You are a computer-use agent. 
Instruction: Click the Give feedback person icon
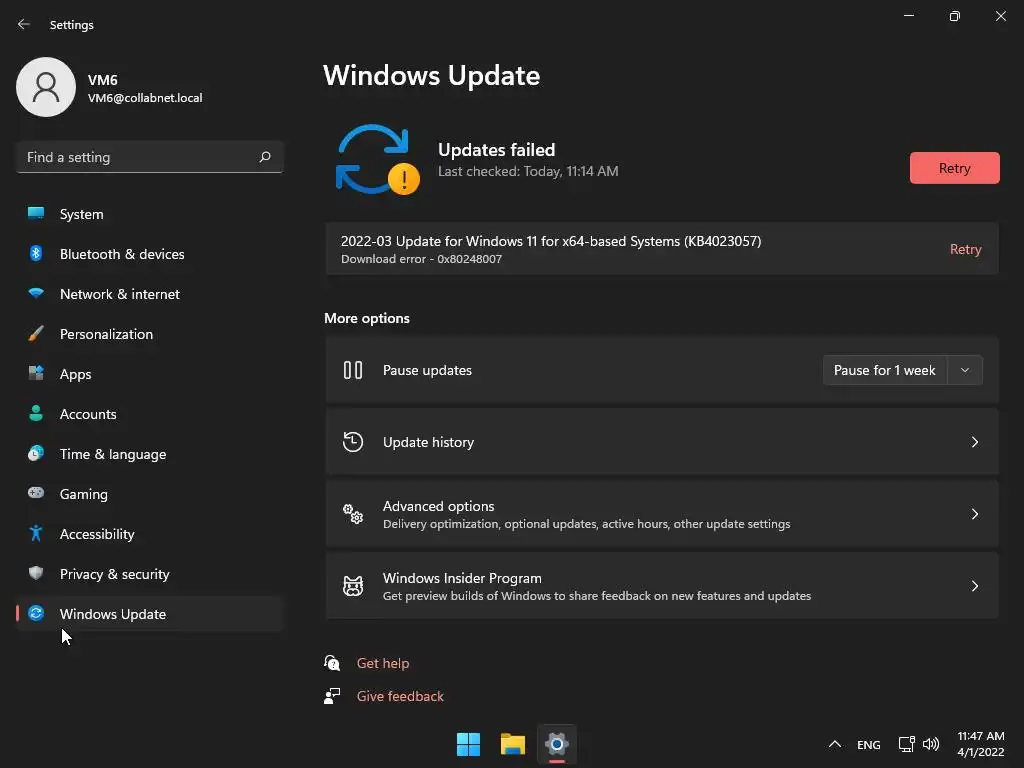(332, 696)
